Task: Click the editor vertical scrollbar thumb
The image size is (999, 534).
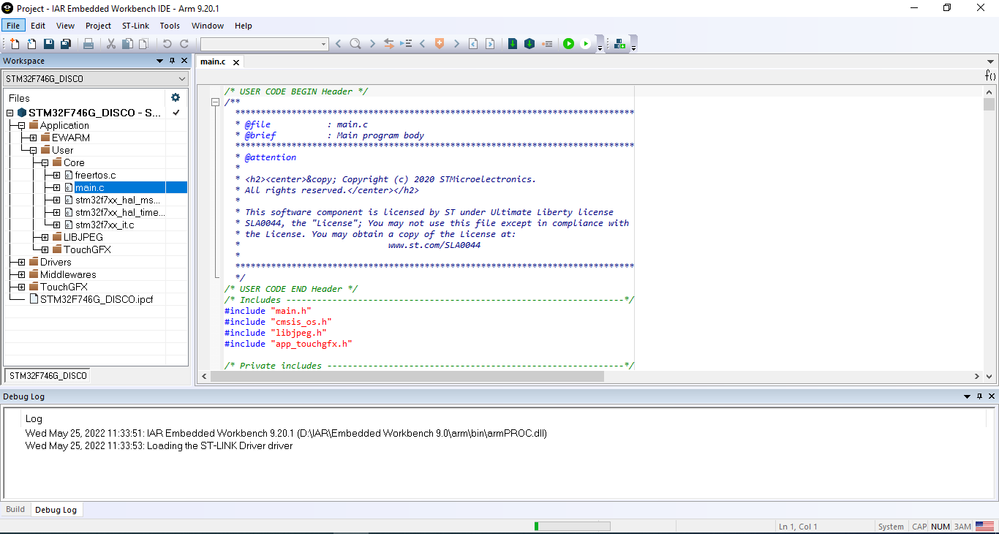Action: point(988,104)
